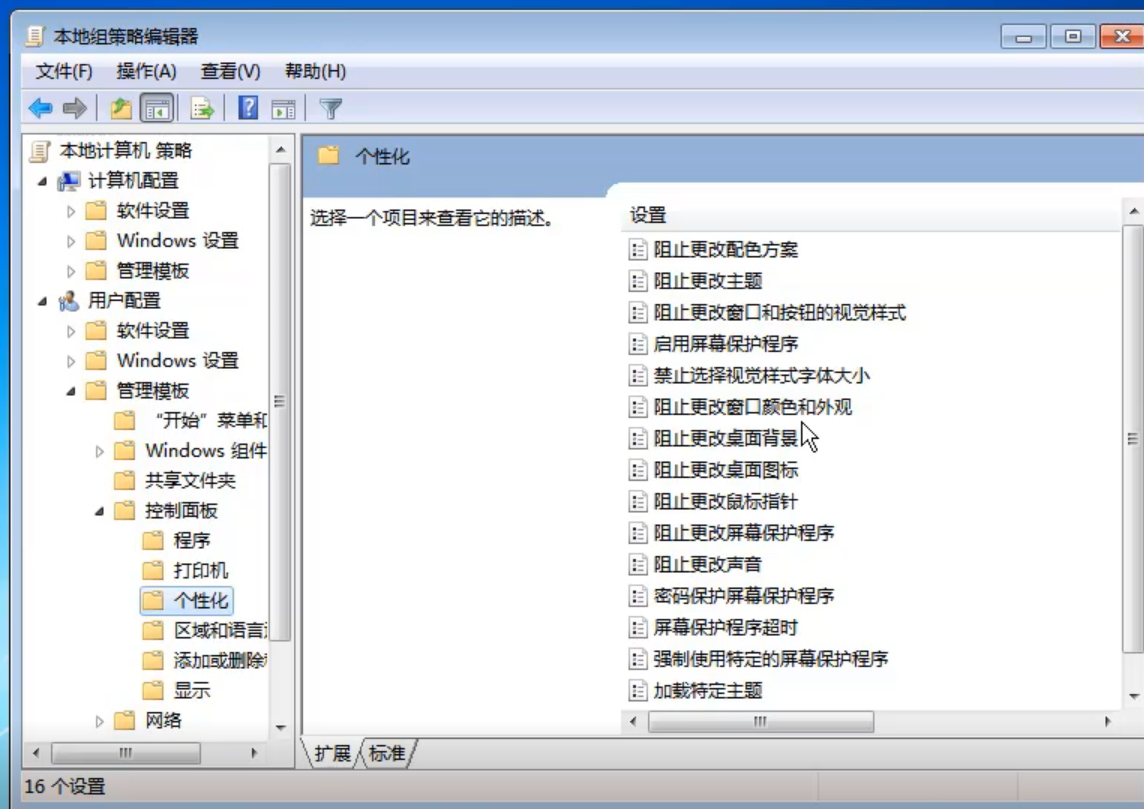Open the 操作(A) menu

[x=146, y=71]
